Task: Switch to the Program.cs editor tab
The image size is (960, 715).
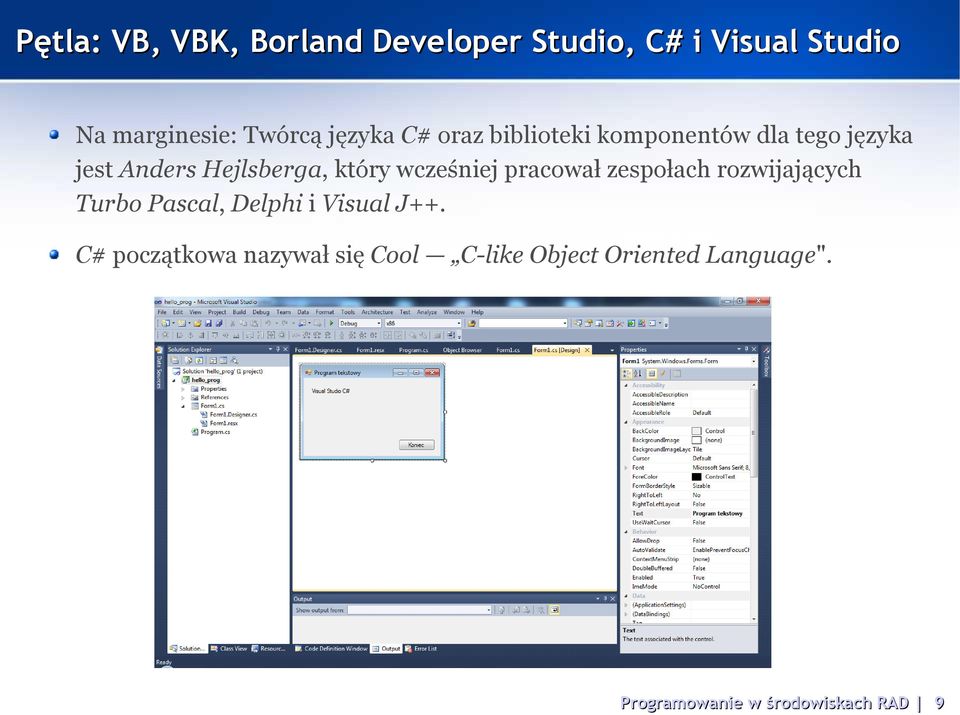Action: coord(413,350)
